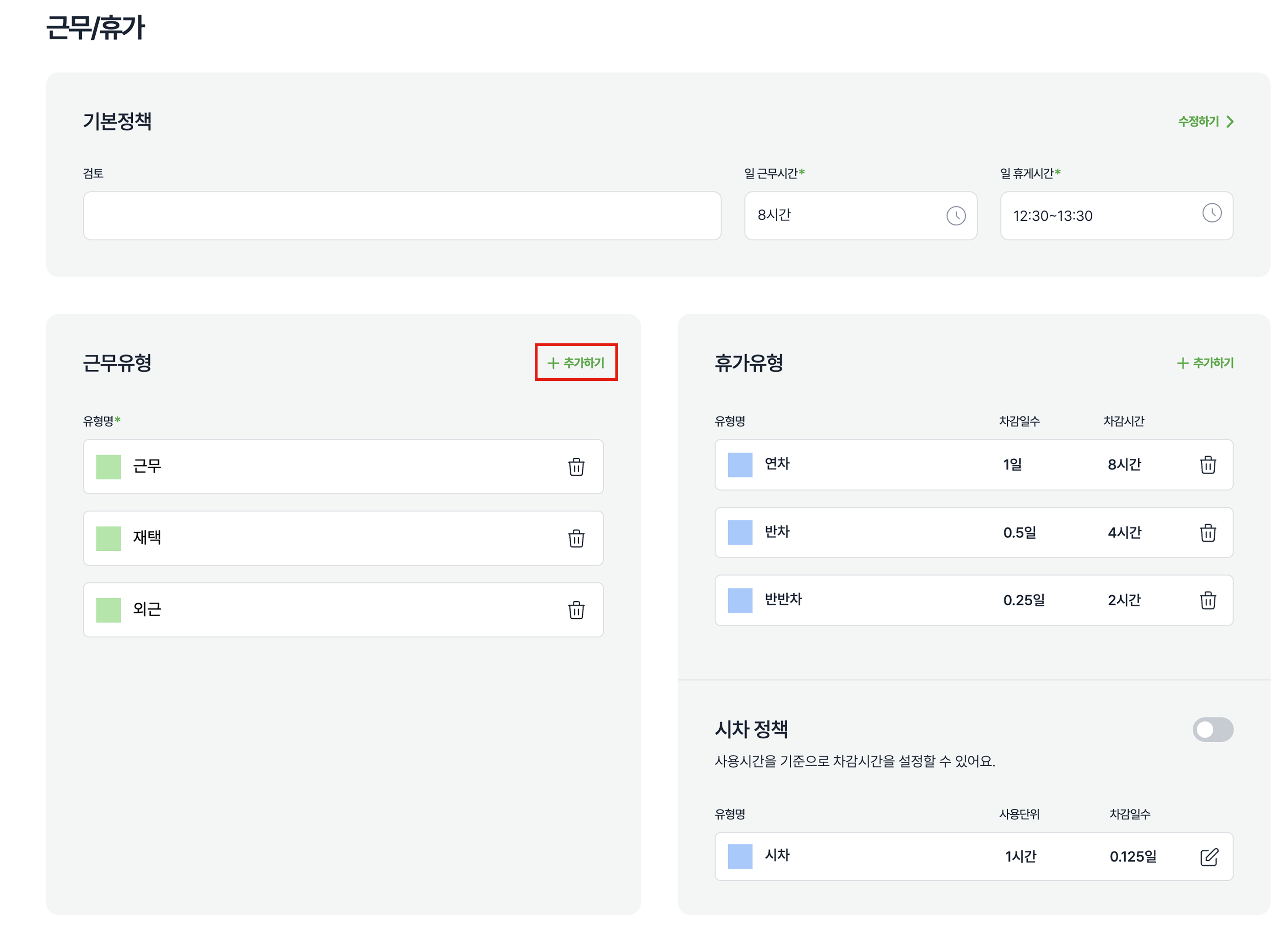
Task: Click 추가하기 in 휴가유형 section
Action: (x=1205, y=362)
